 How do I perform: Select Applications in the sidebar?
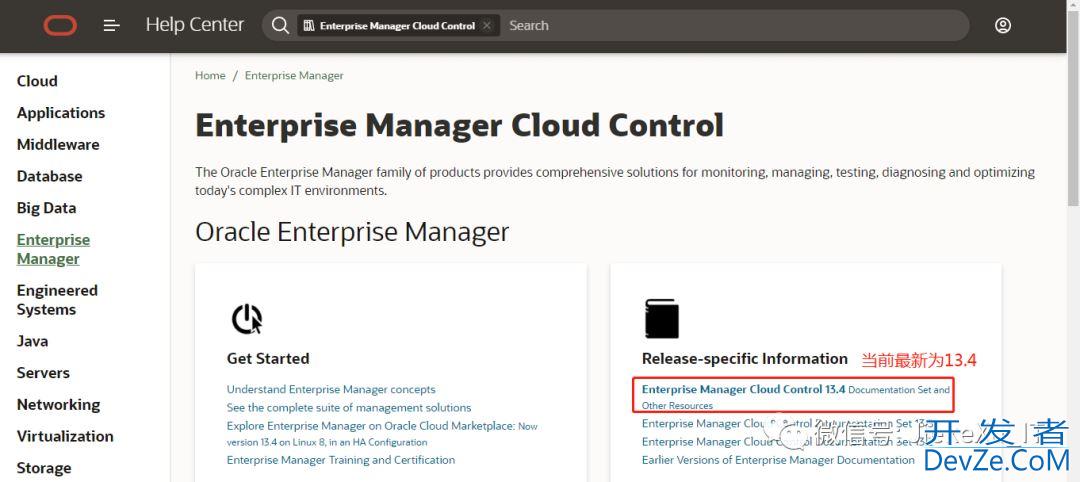click(x=61, y=113)
